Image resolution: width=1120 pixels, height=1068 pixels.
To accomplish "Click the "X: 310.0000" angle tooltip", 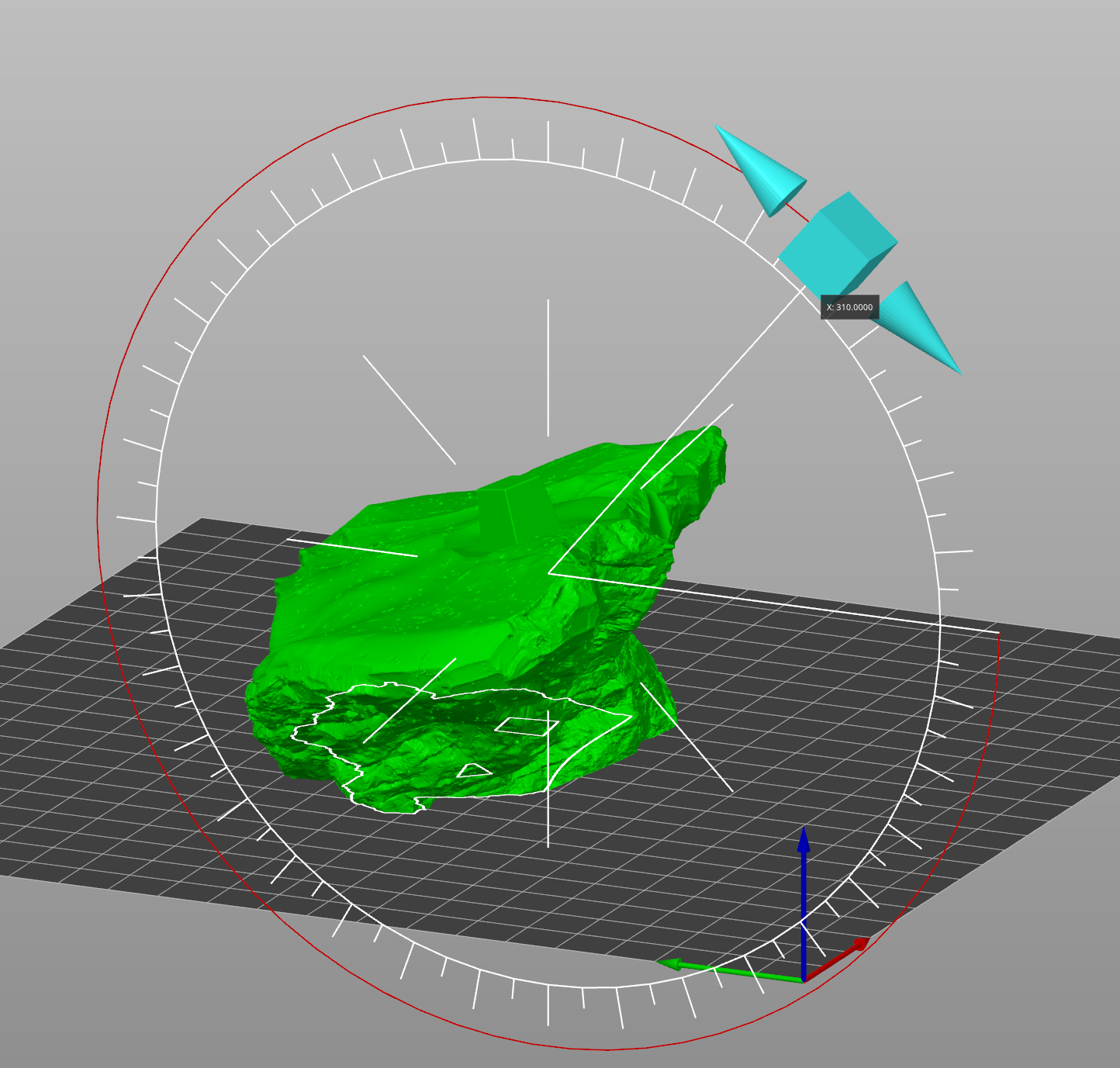I will (x=850, y=307).
